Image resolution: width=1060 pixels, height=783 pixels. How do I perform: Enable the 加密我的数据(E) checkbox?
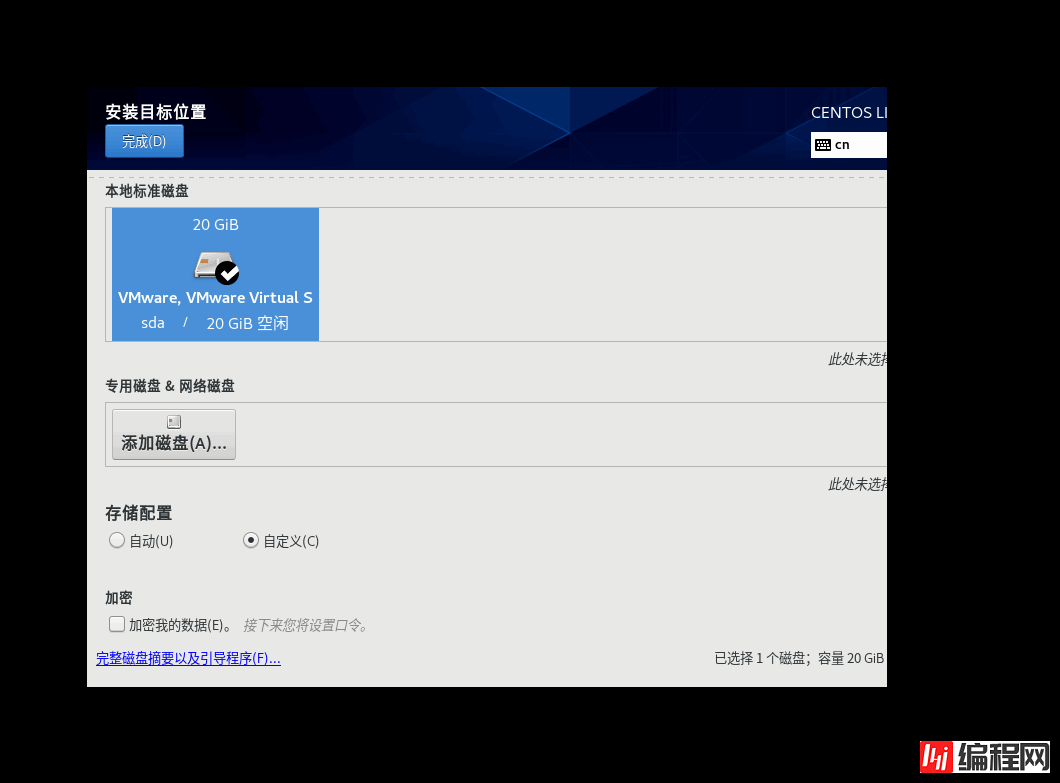(117, 625)
